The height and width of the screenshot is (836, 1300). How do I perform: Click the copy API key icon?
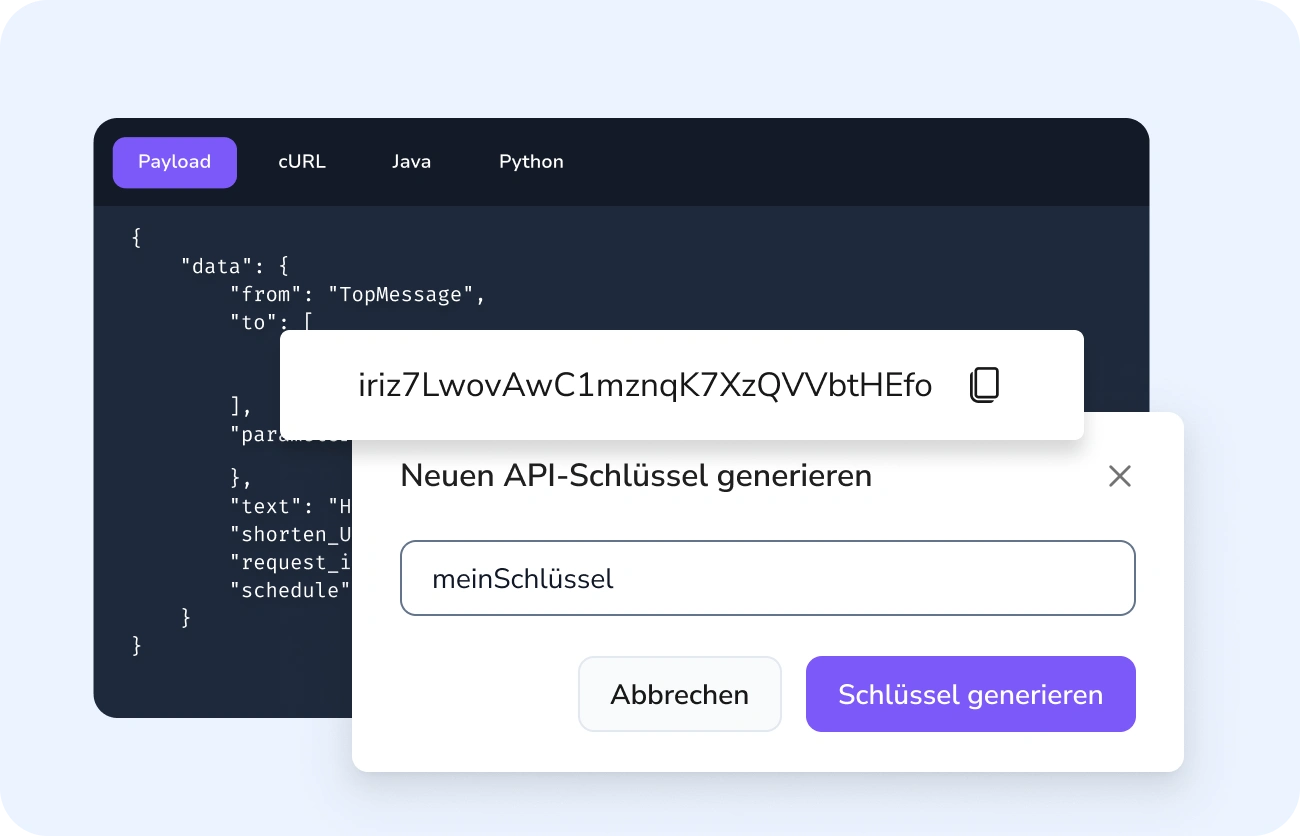984,385
